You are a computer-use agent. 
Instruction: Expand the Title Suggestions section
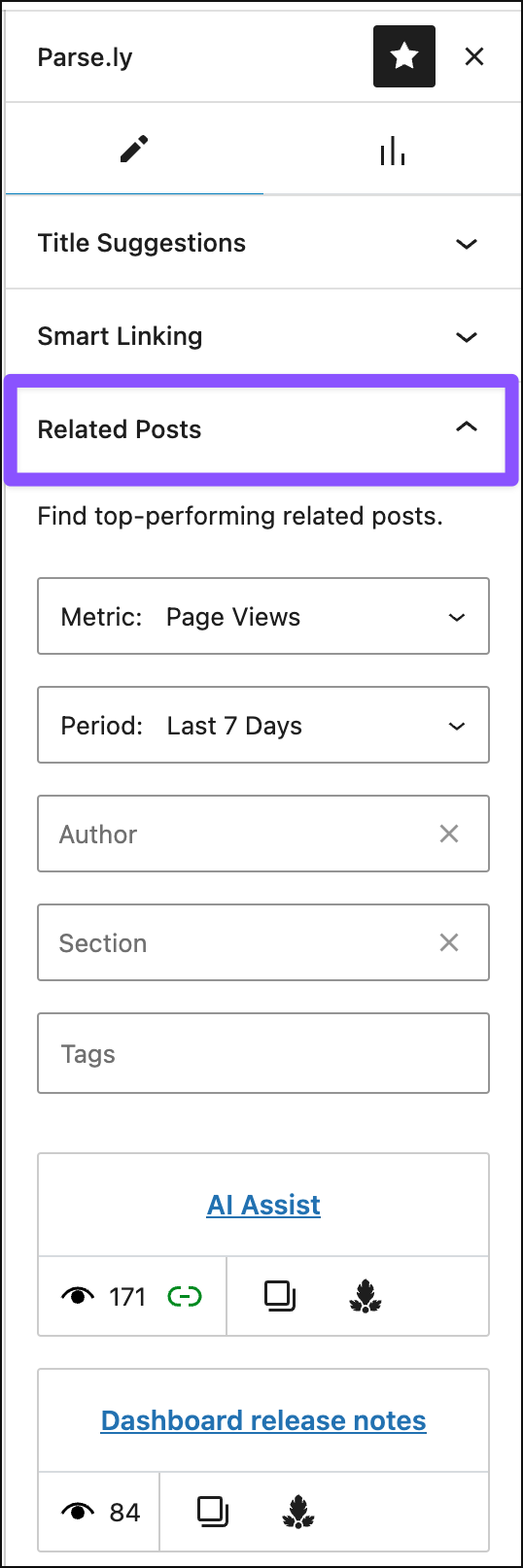(261, 243)
